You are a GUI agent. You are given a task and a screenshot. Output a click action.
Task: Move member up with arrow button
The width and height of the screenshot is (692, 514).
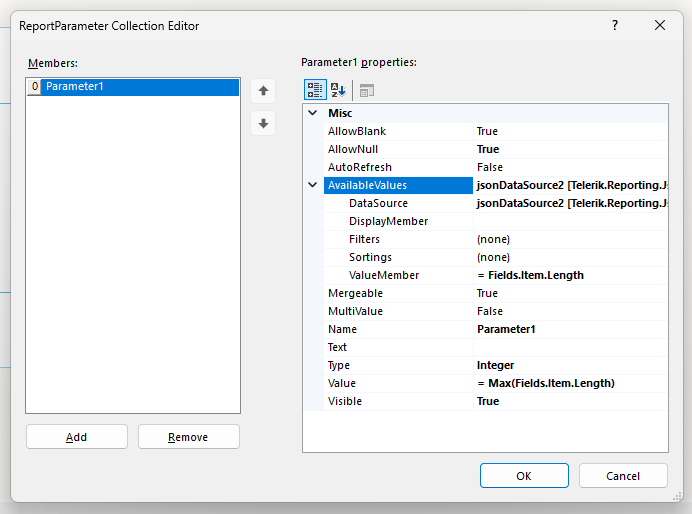263,91
